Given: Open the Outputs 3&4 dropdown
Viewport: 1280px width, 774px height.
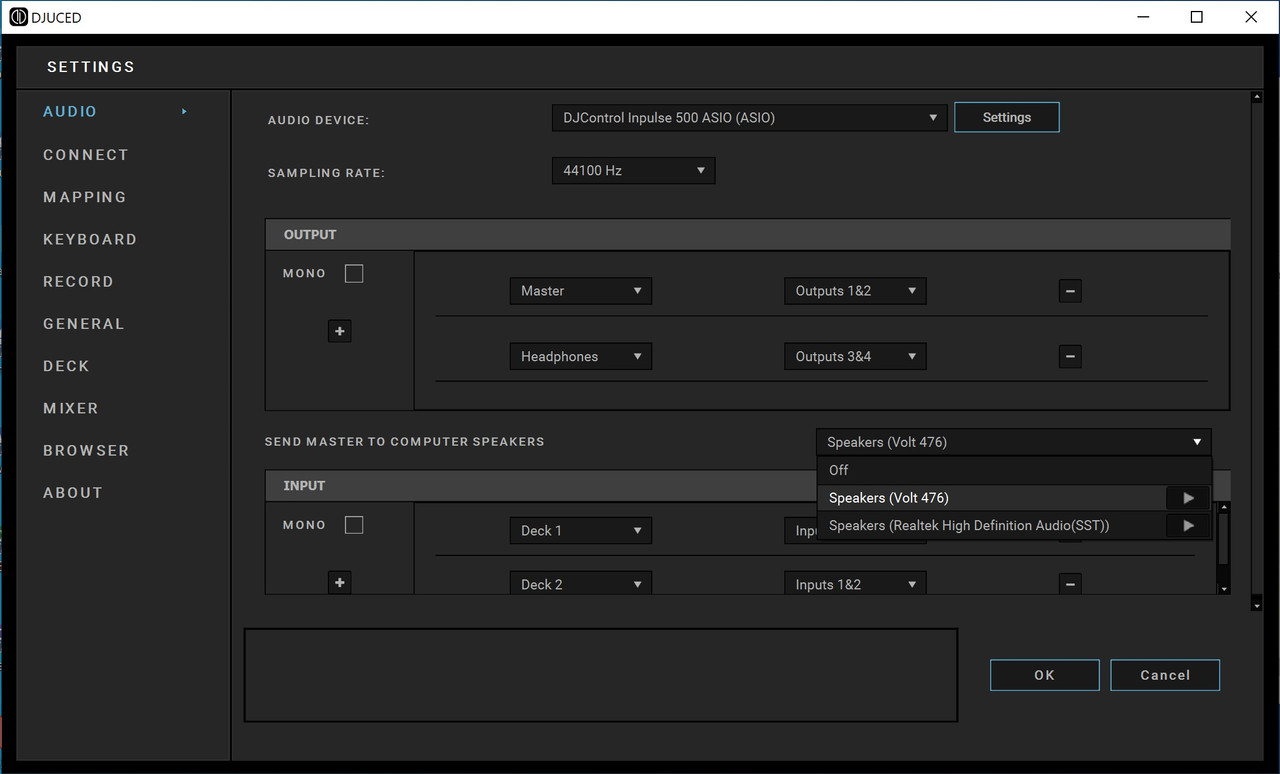Looking at the screenshot, I should point(855,357).
